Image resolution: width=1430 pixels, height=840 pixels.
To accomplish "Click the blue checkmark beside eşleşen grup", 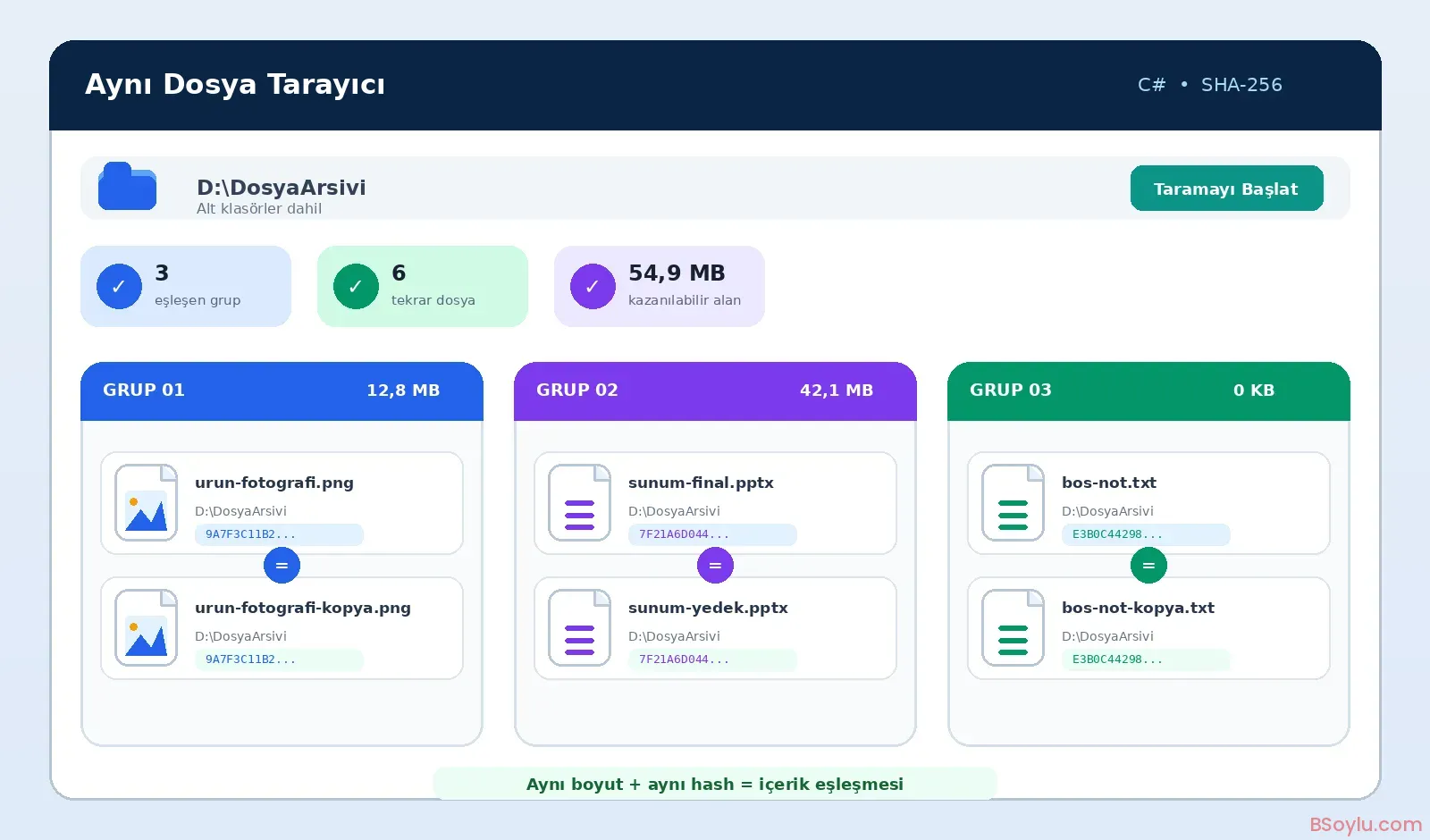I will pyautogui.click(x=119, y=286).
